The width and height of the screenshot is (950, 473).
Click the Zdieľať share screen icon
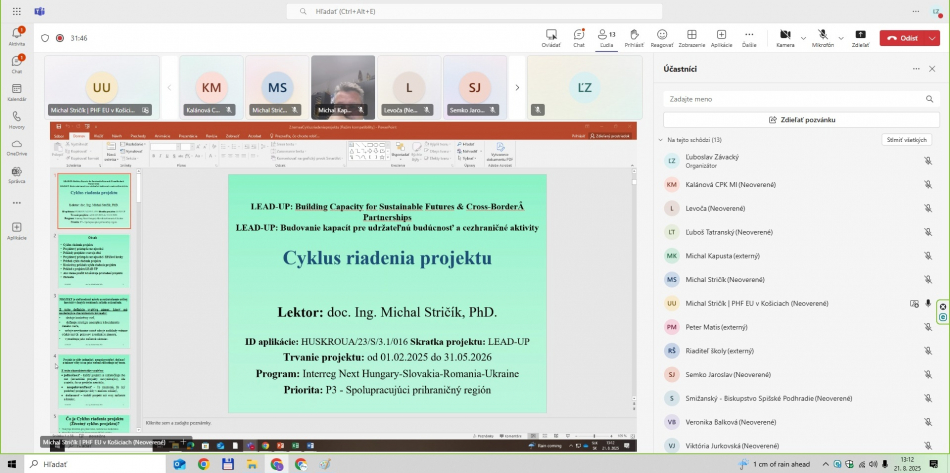pos(860,37)
